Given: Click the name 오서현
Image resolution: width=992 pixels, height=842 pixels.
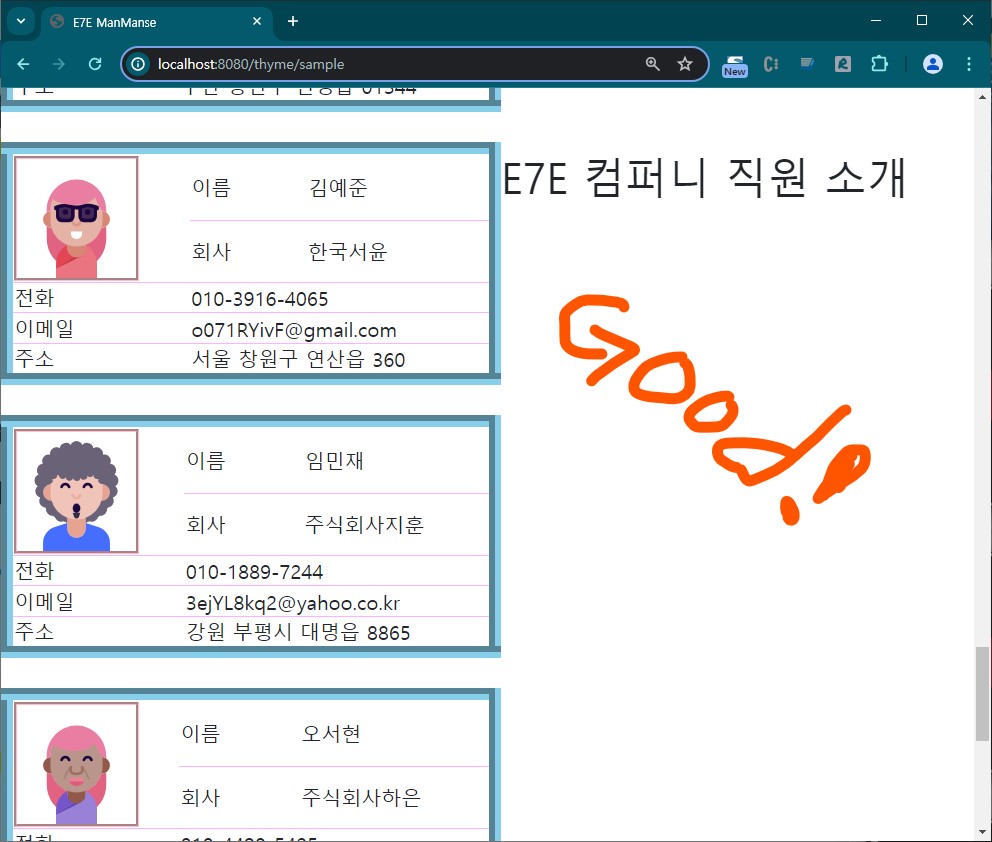Looking at the screenshot, I should 331,734.
